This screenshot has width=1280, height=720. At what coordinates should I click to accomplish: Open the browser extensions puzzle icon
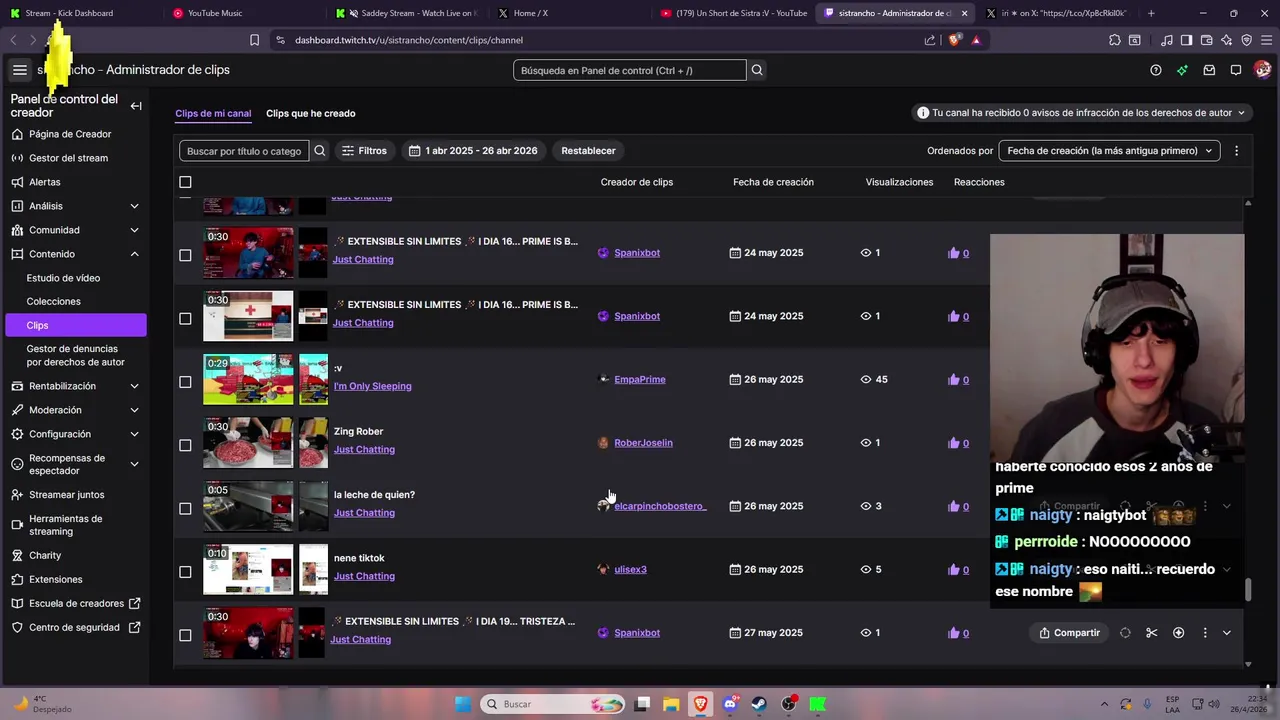[1115, 40]
